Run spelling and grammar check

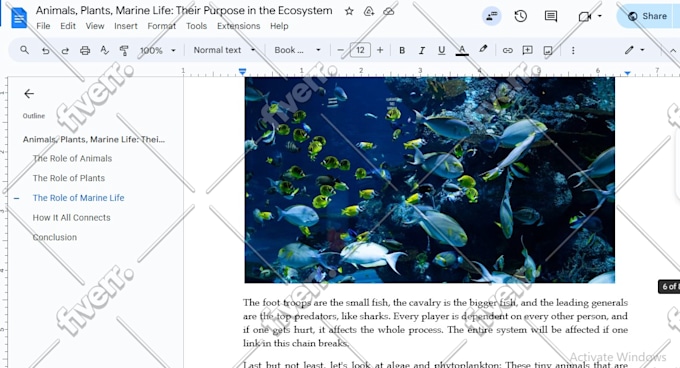(105, 50)
